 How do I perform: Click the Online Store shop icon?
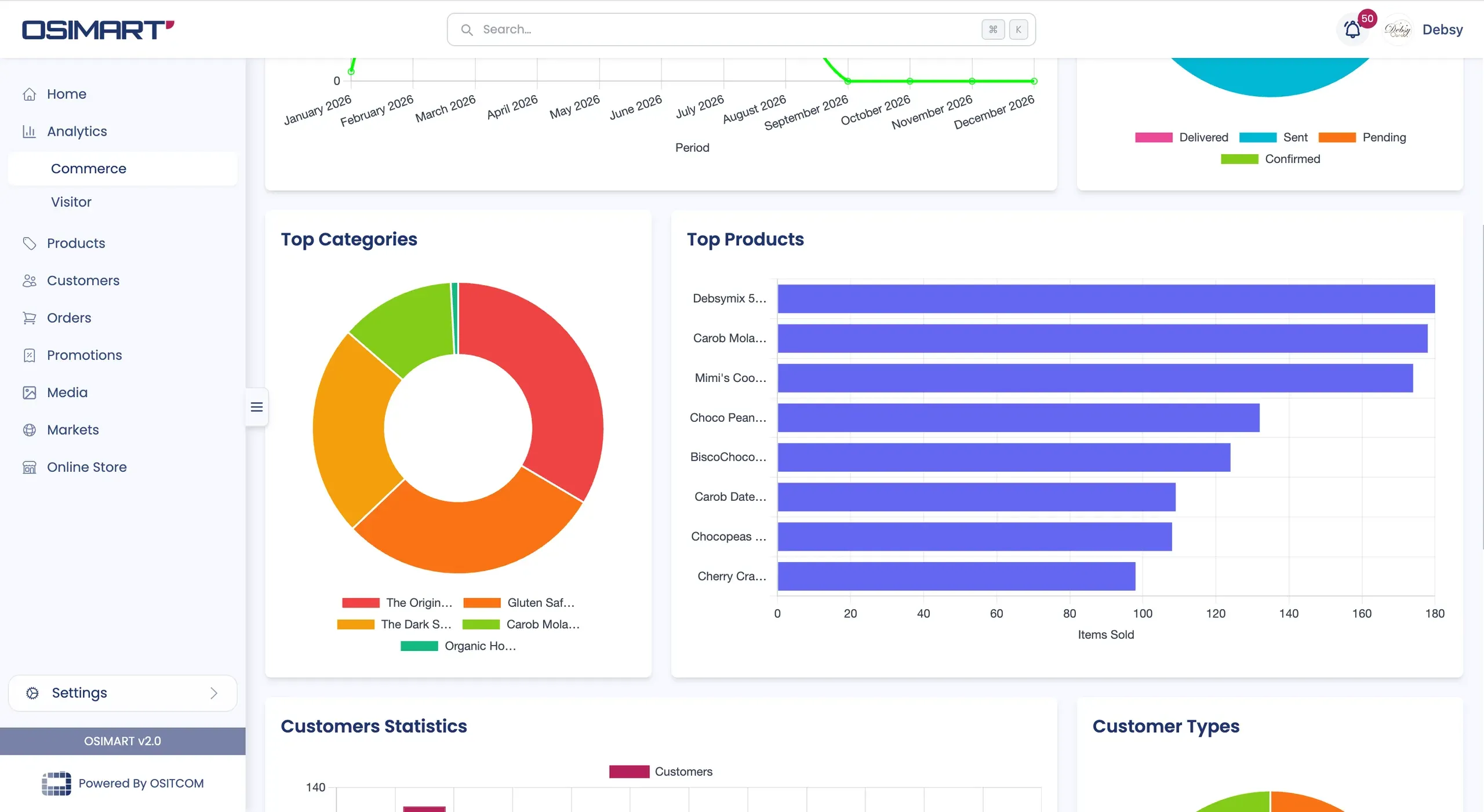coord(30,467)
